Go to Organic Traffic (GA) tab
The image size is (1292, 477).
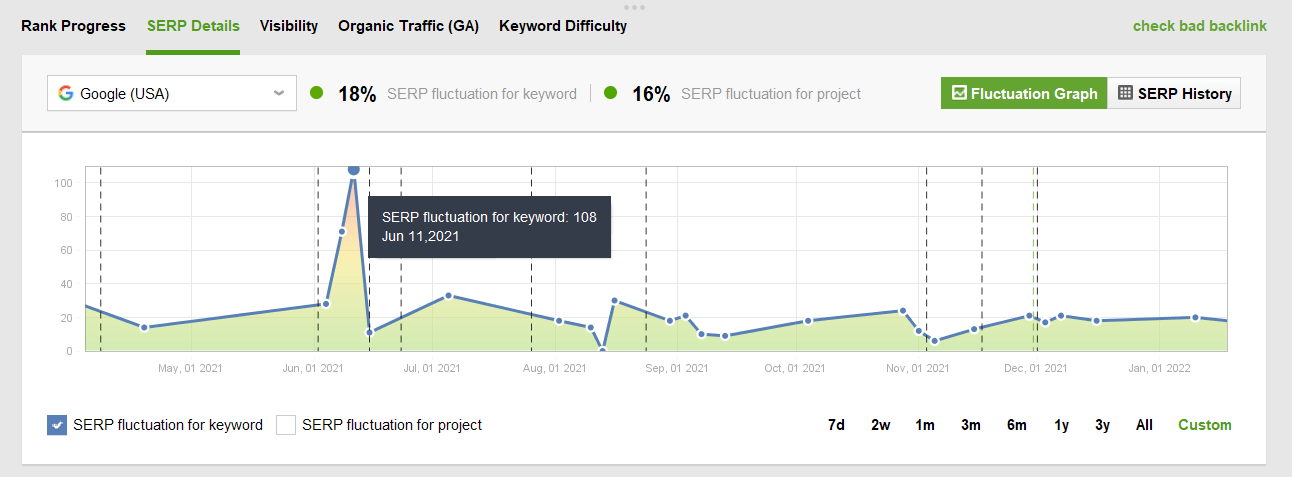408,26
